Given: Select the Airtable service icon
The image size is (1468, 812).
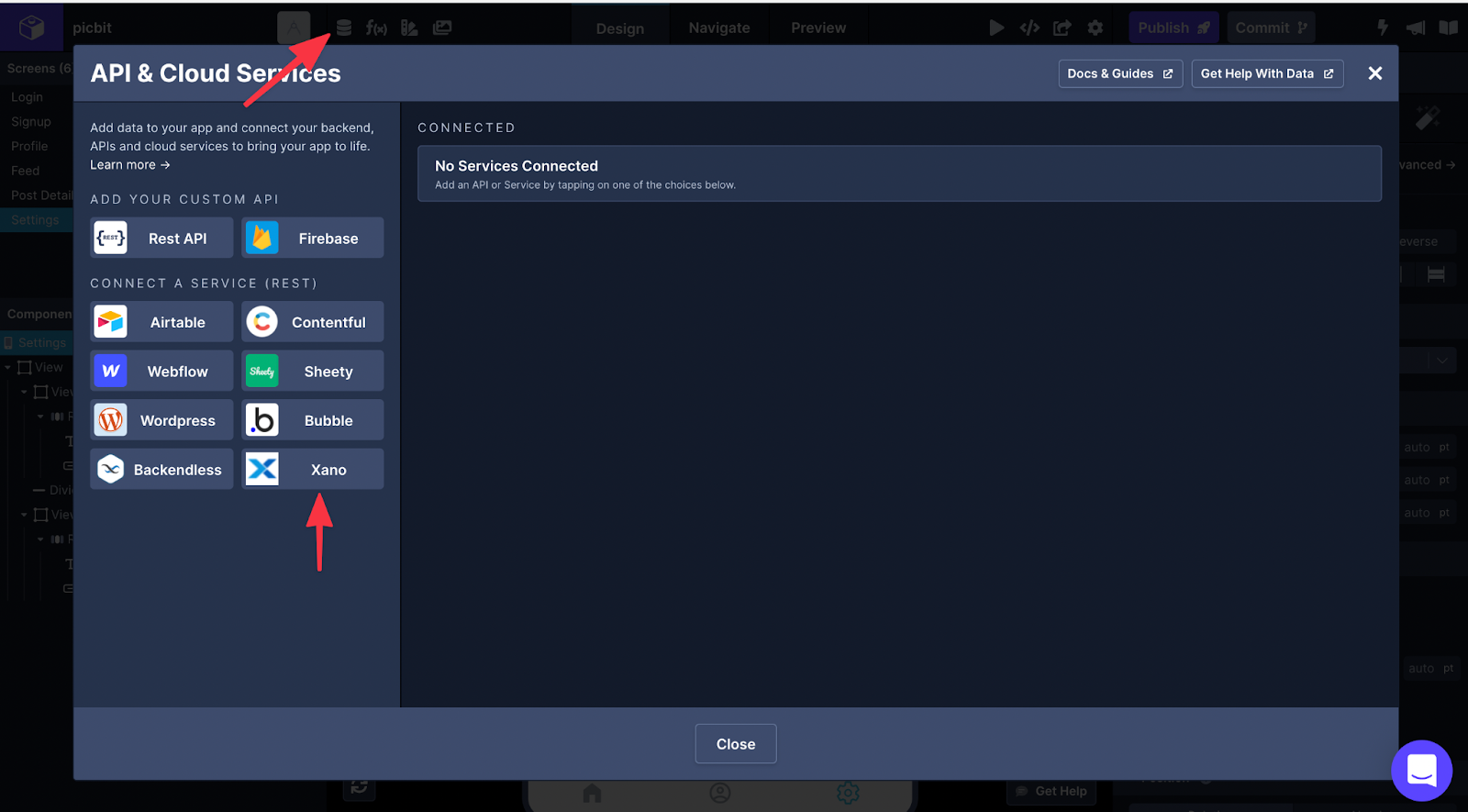Looking at the screenshot, I should [111, 322].
